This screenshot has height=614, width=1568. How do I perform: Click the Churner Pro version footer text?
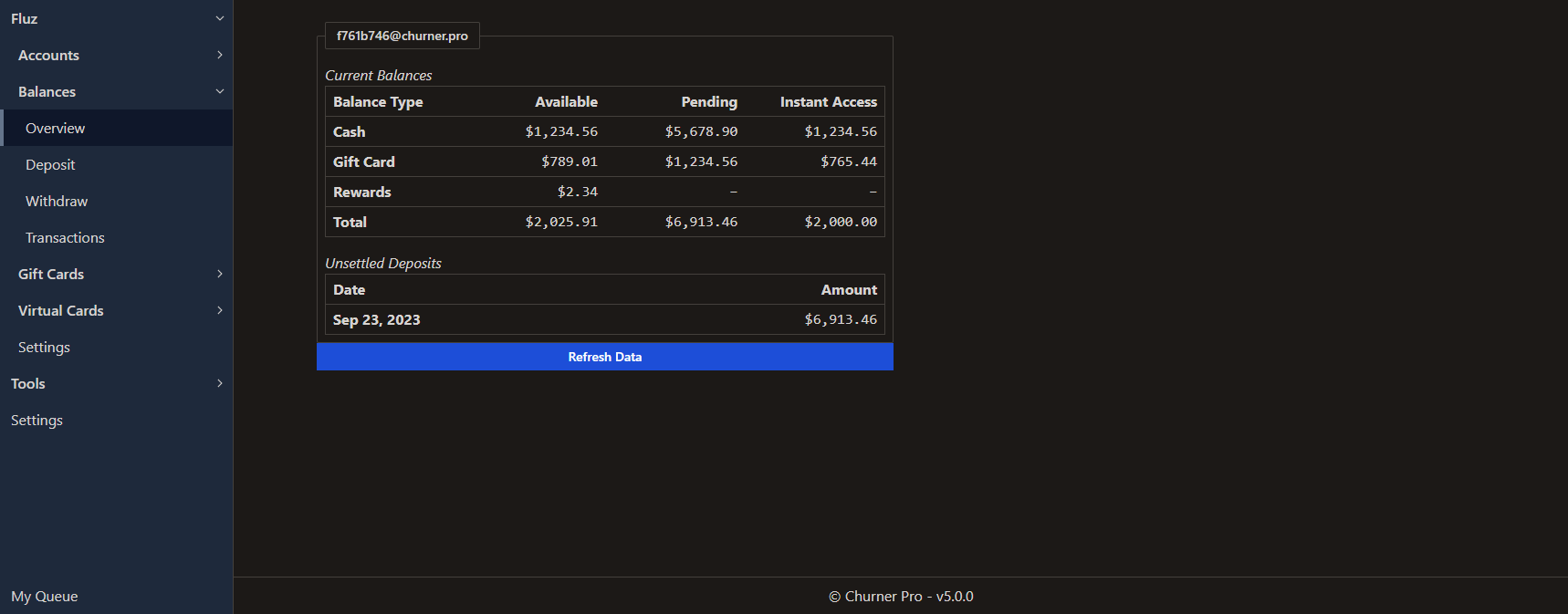tap(901, 597)
